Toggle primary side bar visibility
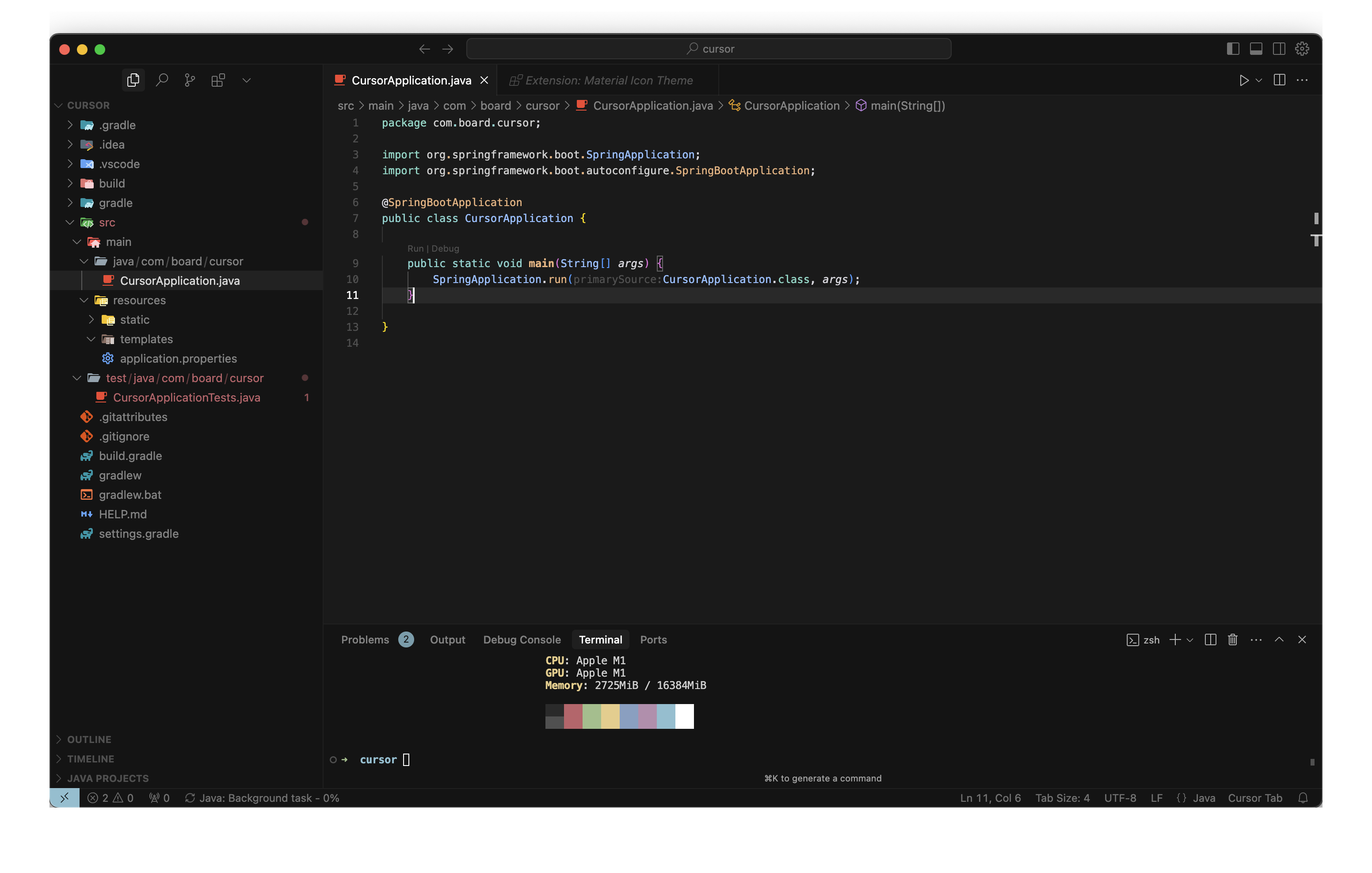1372x873 pixels. pyautogui.click(x=1232, y=49)
